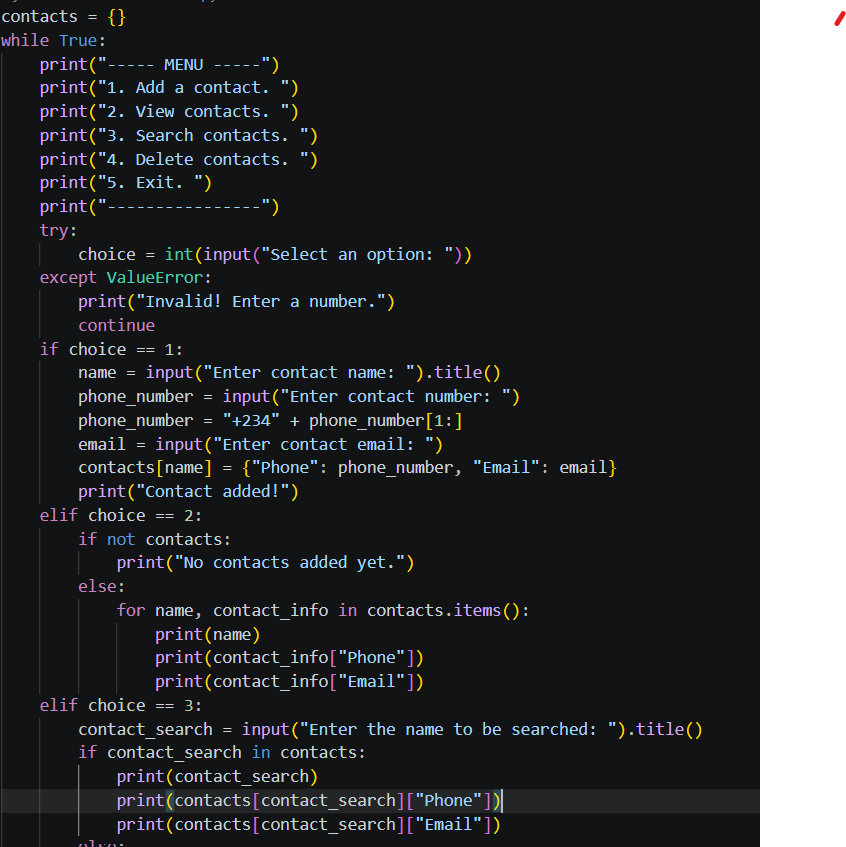Click the 'Contact added!' print line

coord(189,491)
